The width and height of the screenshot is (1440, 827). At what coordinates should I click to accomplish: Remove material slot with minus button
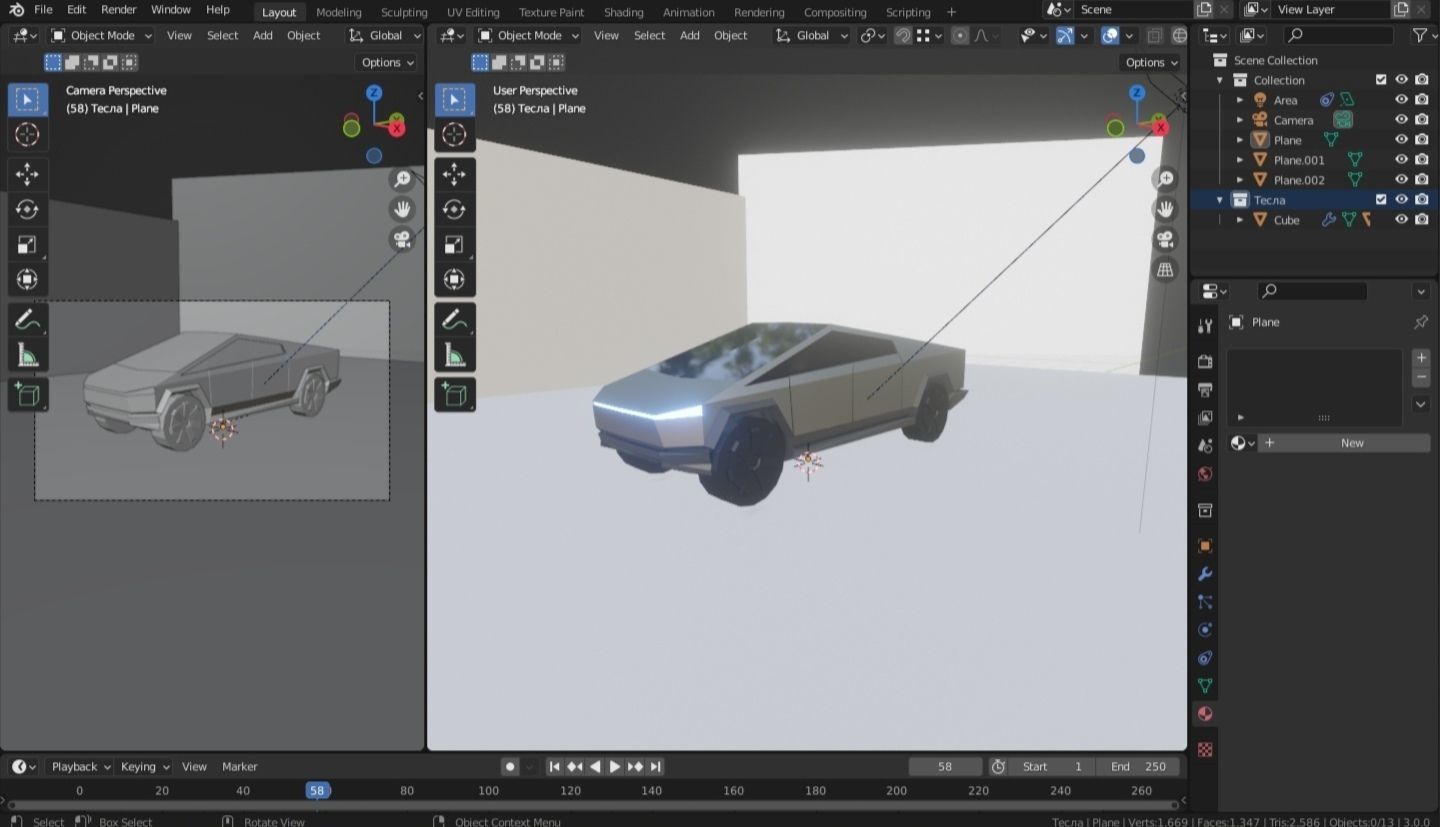(x=1421, y=377)
